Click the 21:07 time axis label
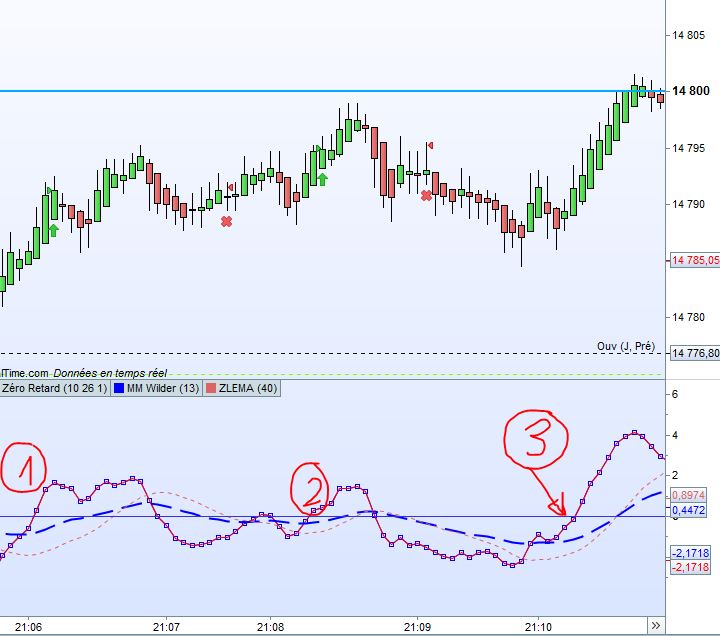This screenshot has height=636, width=720. [166, 627]
